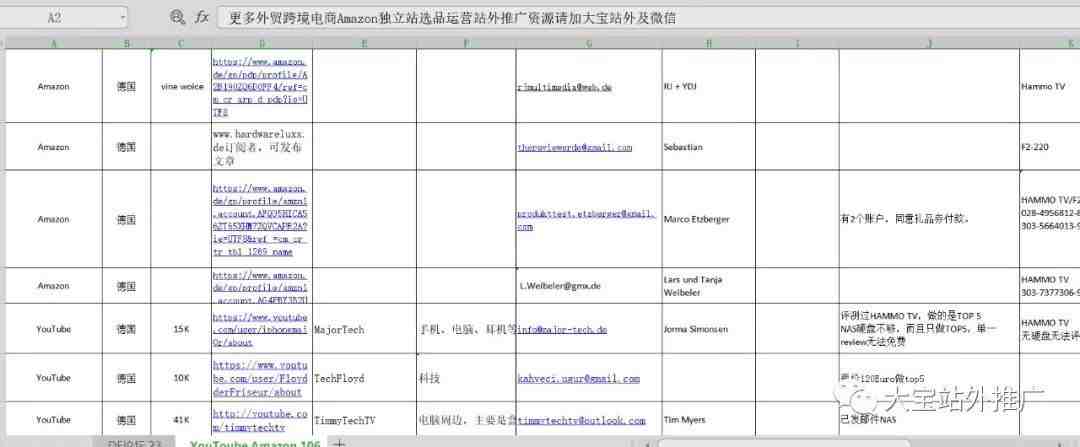The image size is (1080, 447).
Task: Select column H header
Action: click(709, 43)
